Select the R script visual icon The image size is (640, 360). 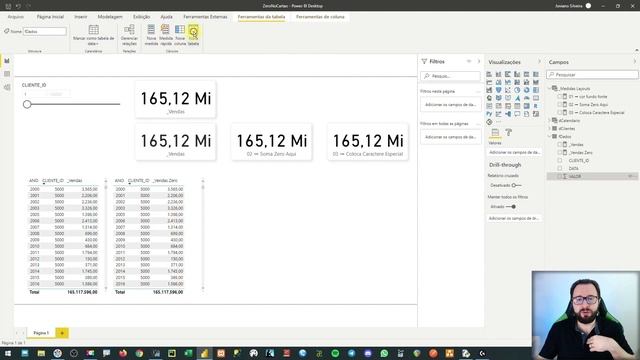[536, 106]
